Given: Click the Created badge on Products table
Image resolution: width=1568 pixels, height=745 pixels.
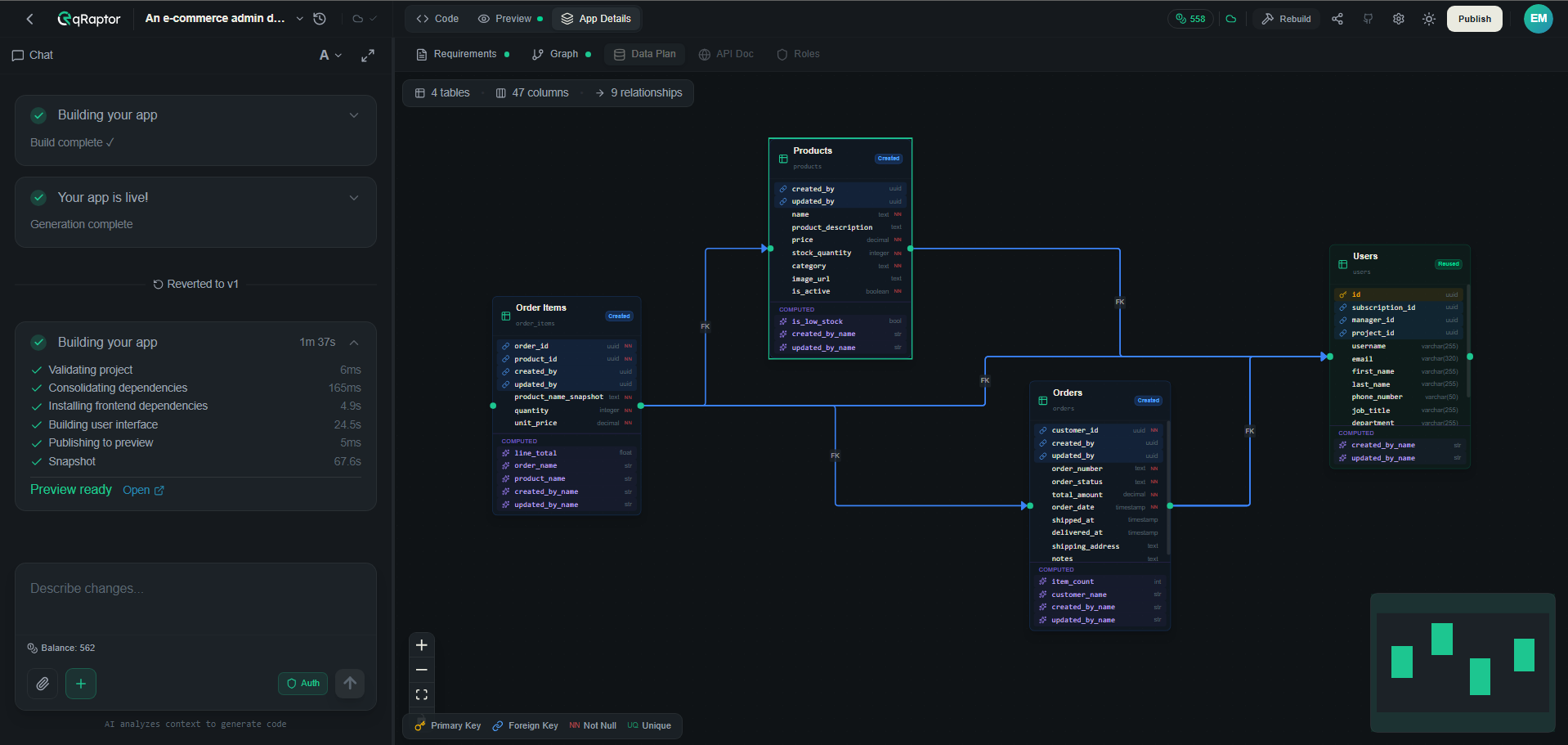Looking at the screenshot, I should pos(889,159).
